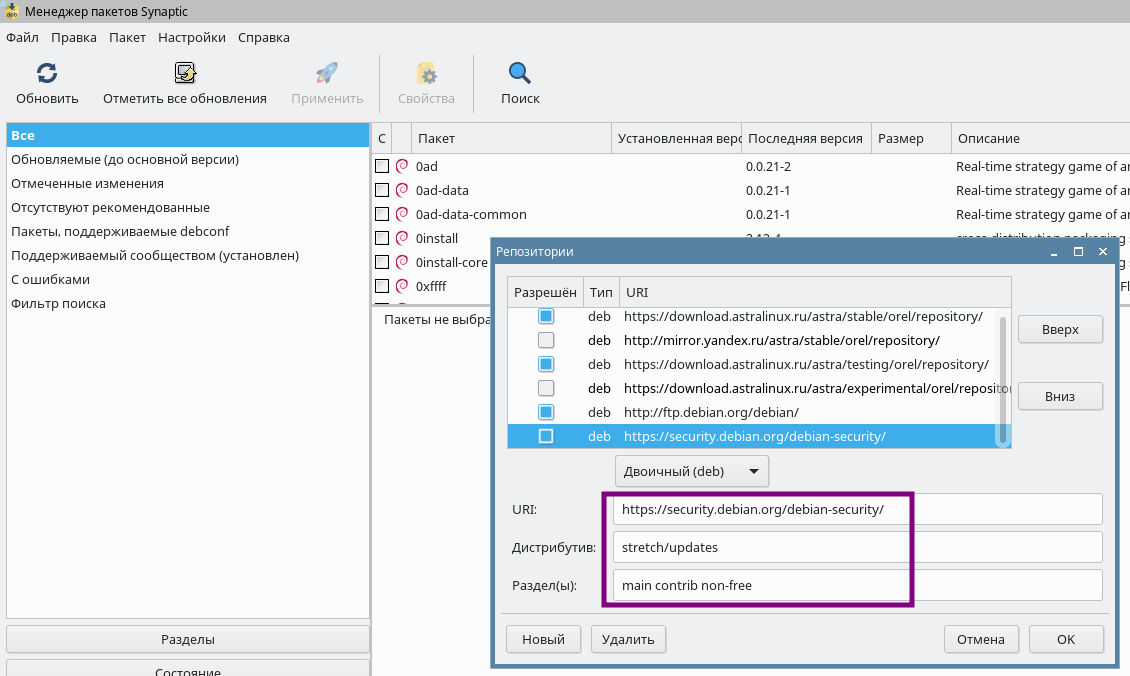This screenshot has height=676, width=1130.
Task: Disable the astra testing orel repository
Action: [546, 364]
